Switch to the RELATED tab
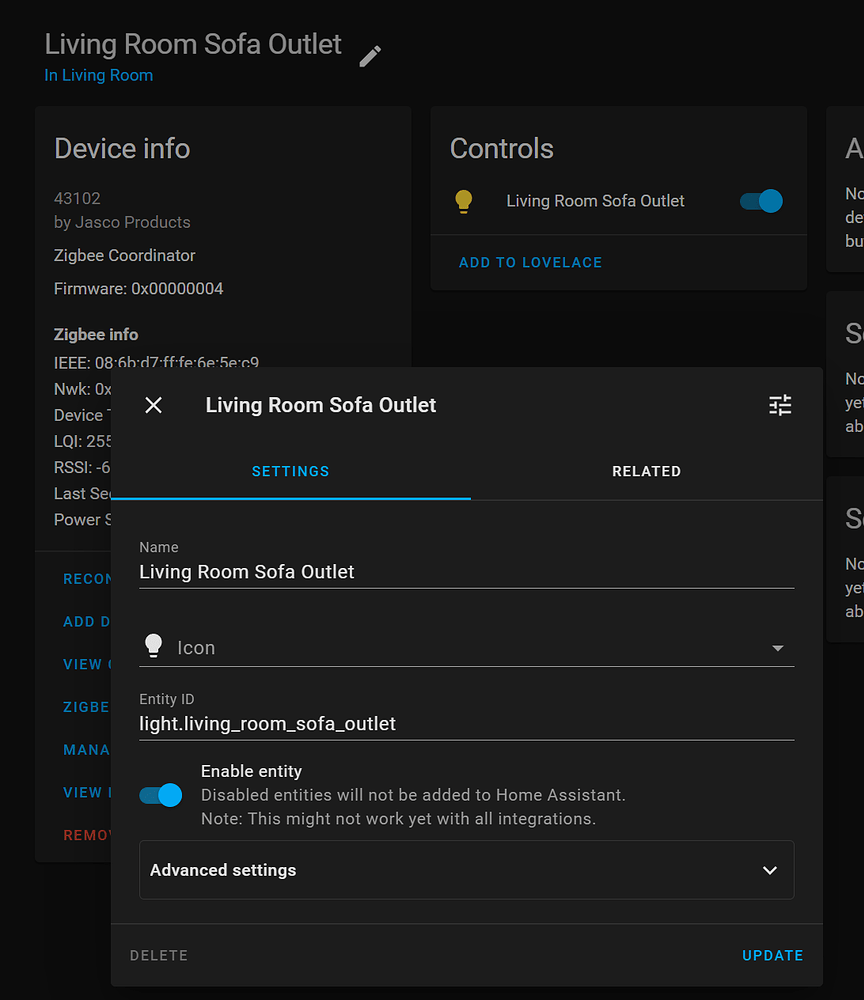The width and height of the screenshot is (864, 1000). (x=646, y=471)
